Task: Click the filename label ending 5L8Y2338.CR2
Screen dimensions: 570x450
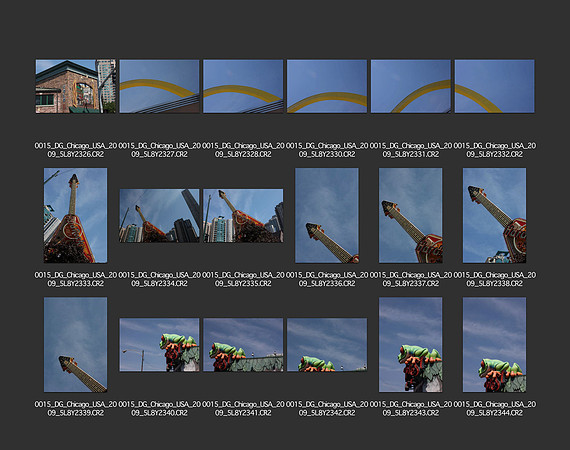Action: [x=494, y=279]
